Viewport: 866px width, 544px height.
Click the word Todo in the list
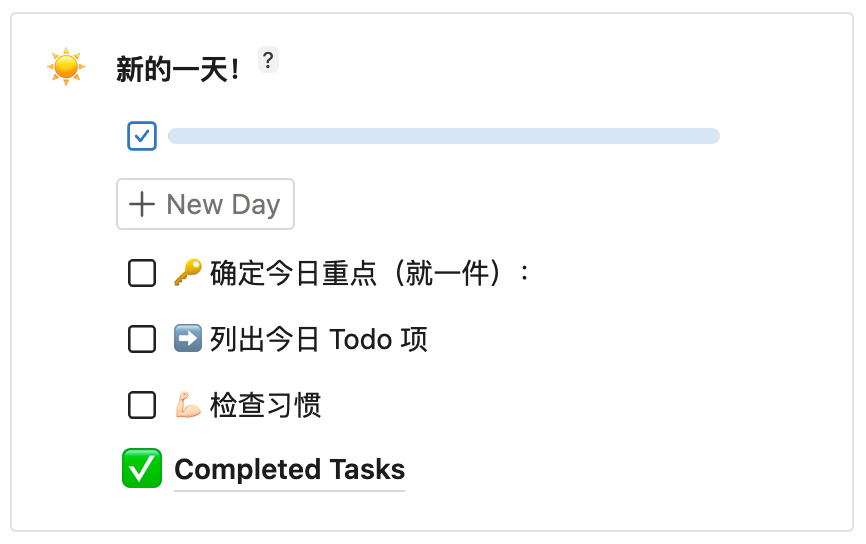tap(360, 340)
